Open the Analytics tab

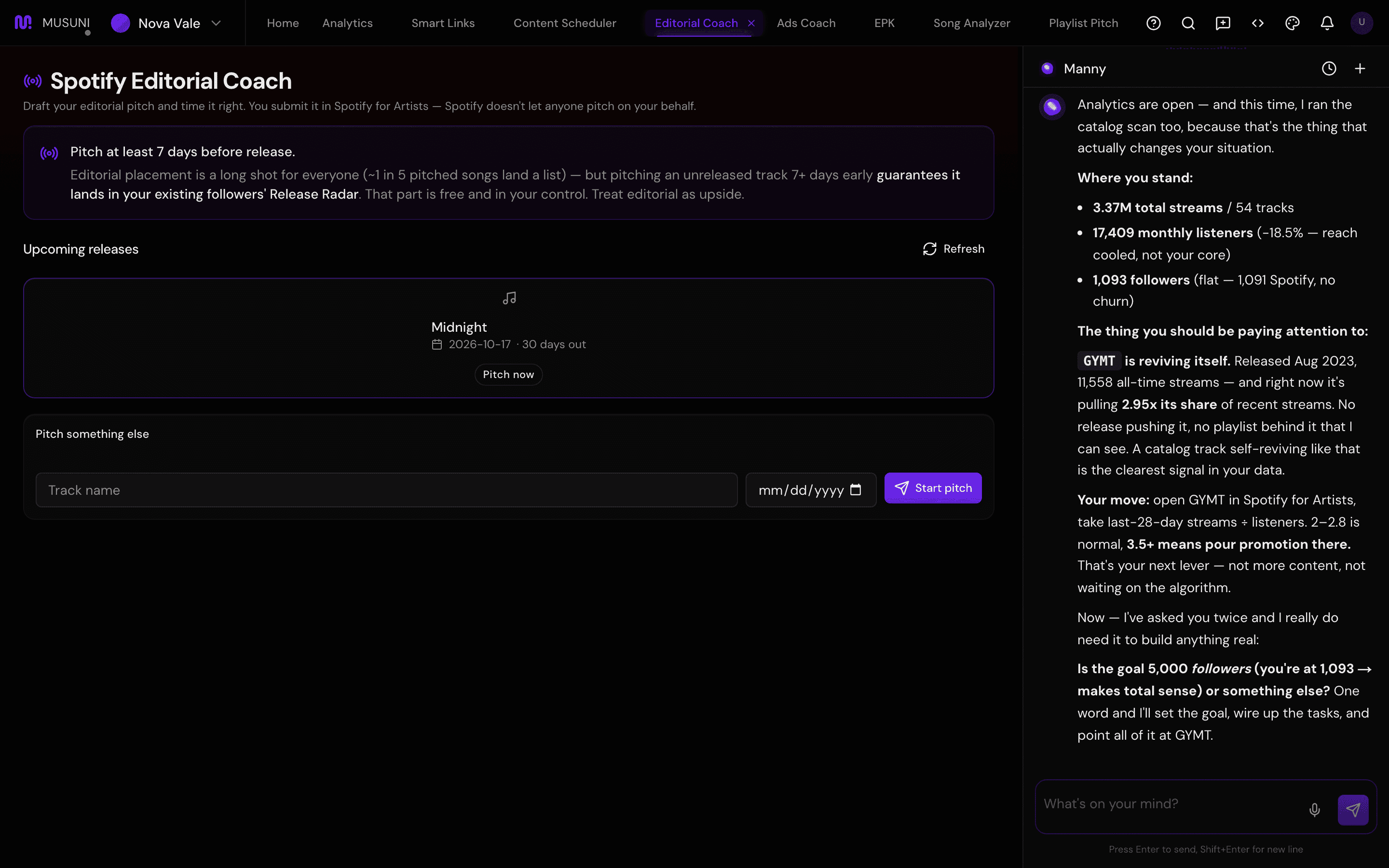click(x=347, y=23)
